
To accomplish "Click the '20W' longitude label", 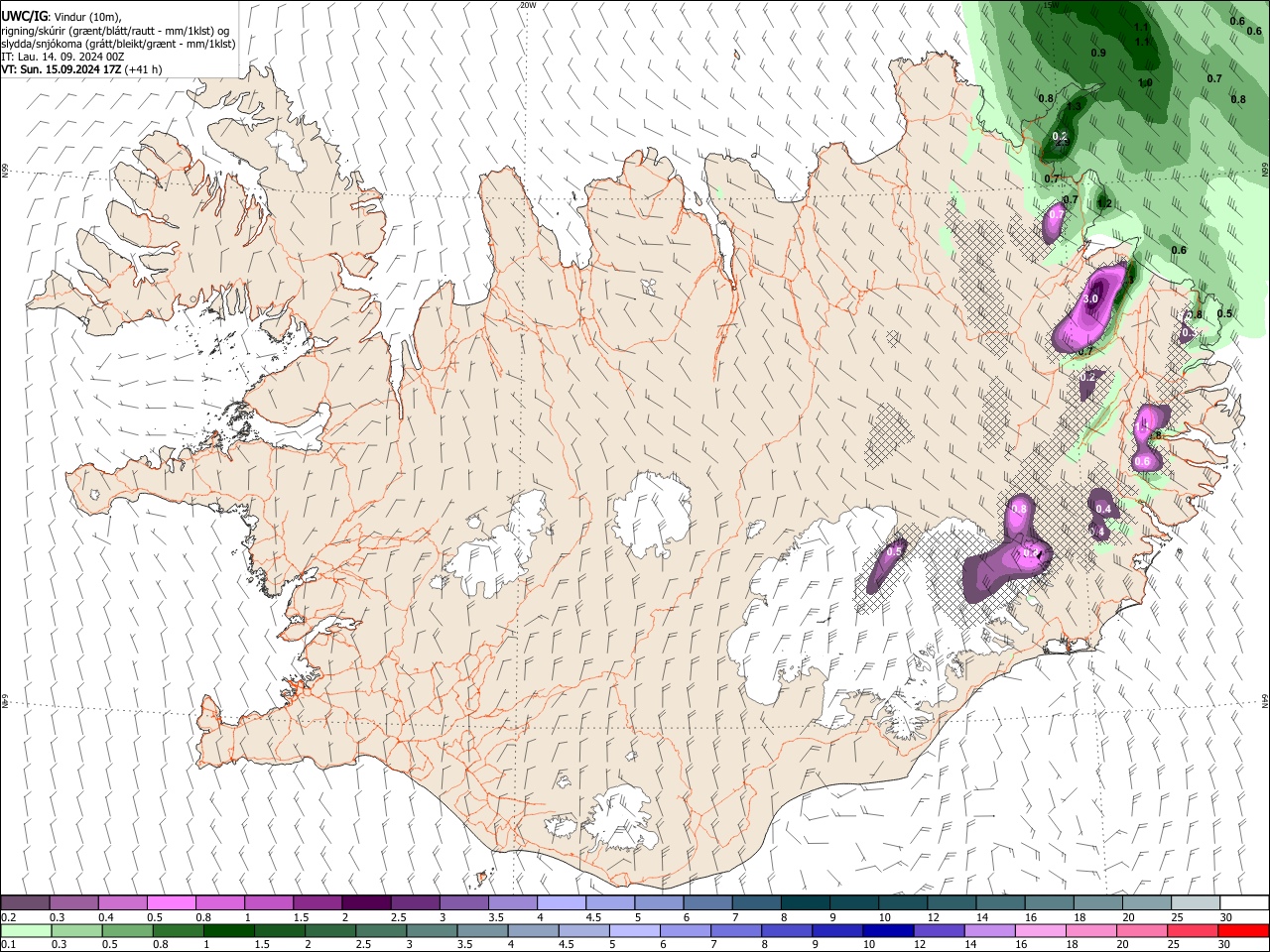I will (x=528, y=5).
